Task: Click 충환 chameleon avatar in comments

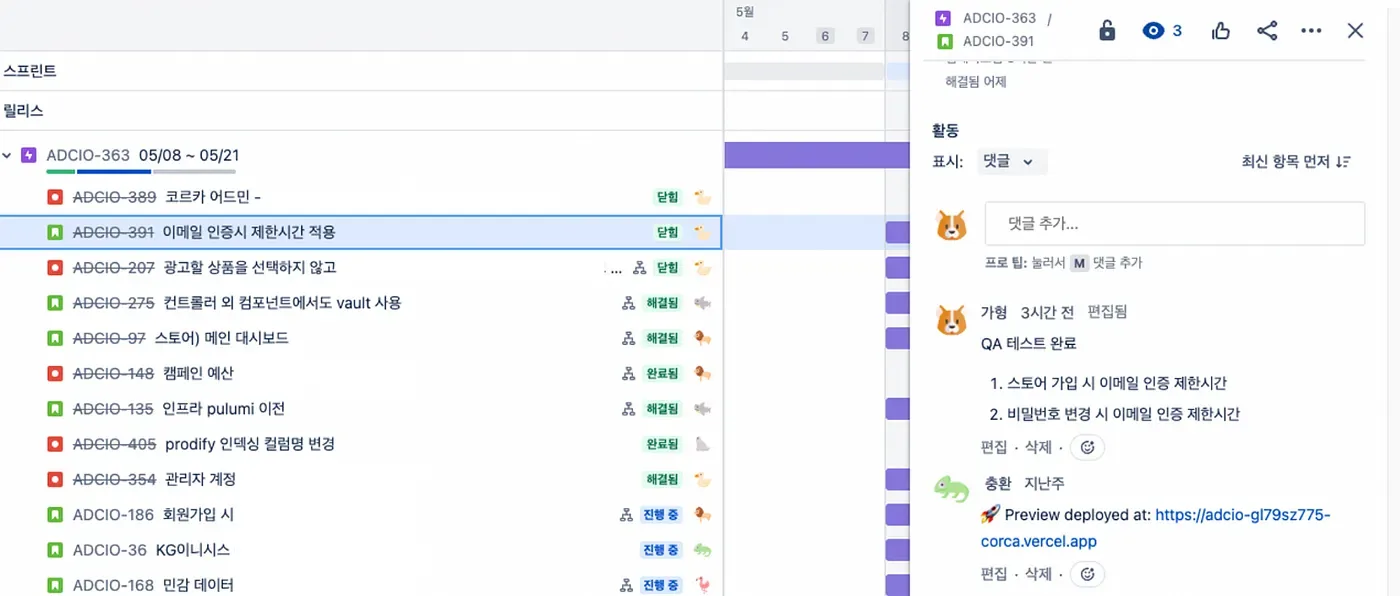Action: (951, 488)
